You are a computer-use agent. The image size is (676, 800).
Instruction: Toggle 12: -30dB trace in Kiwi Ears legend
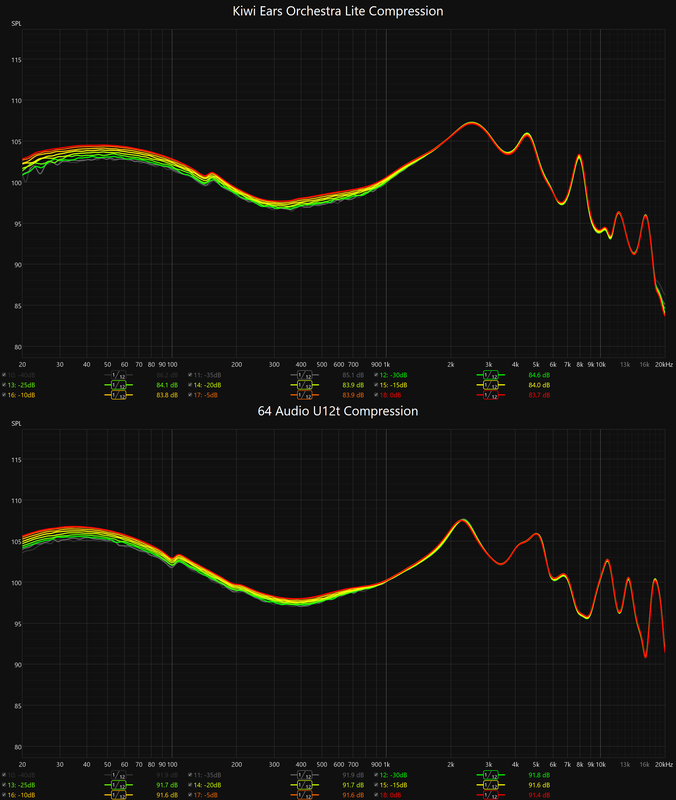[x=376, y=375]
